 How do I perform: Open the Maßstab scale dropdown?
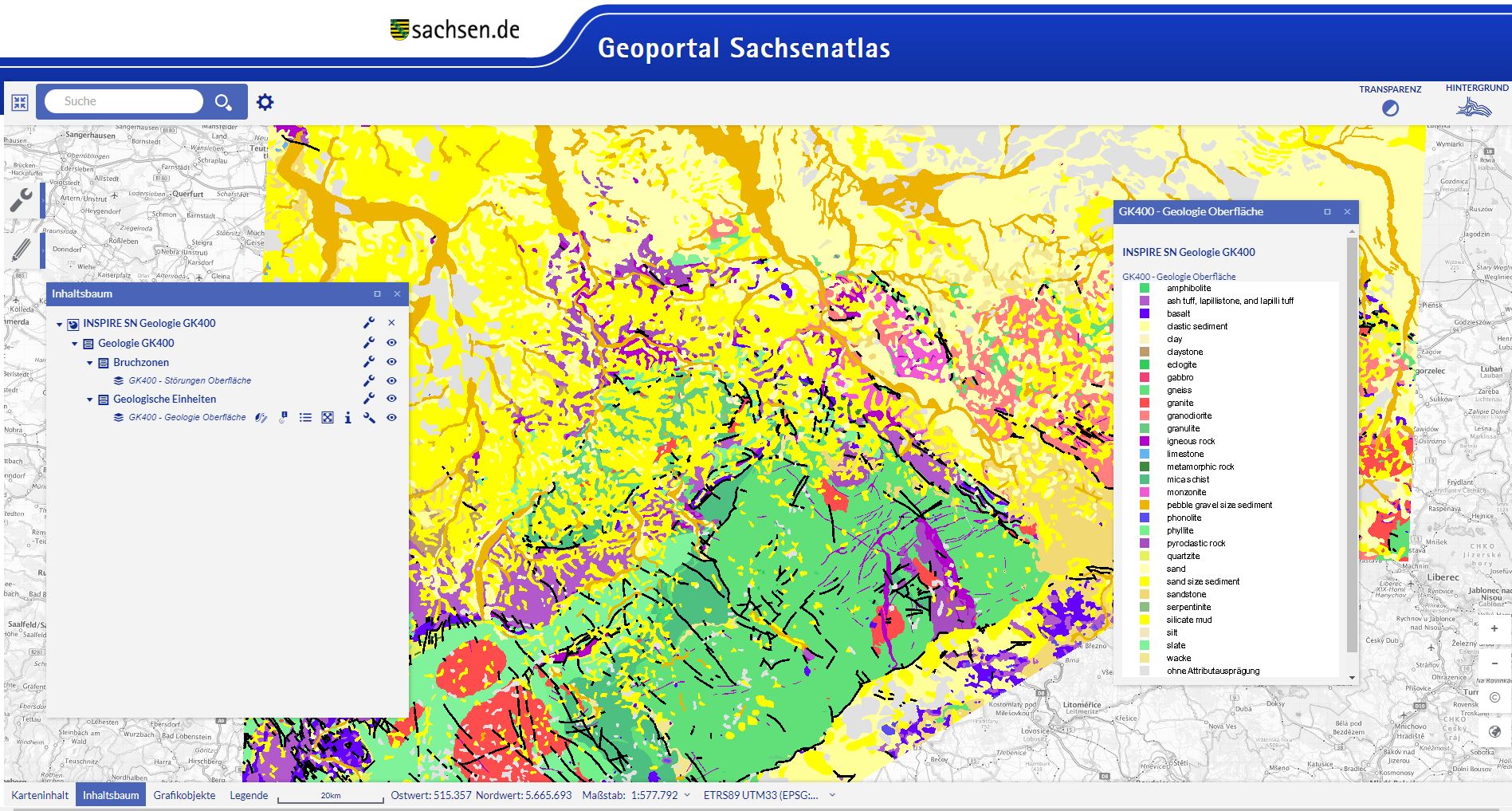tap(687, 795)
